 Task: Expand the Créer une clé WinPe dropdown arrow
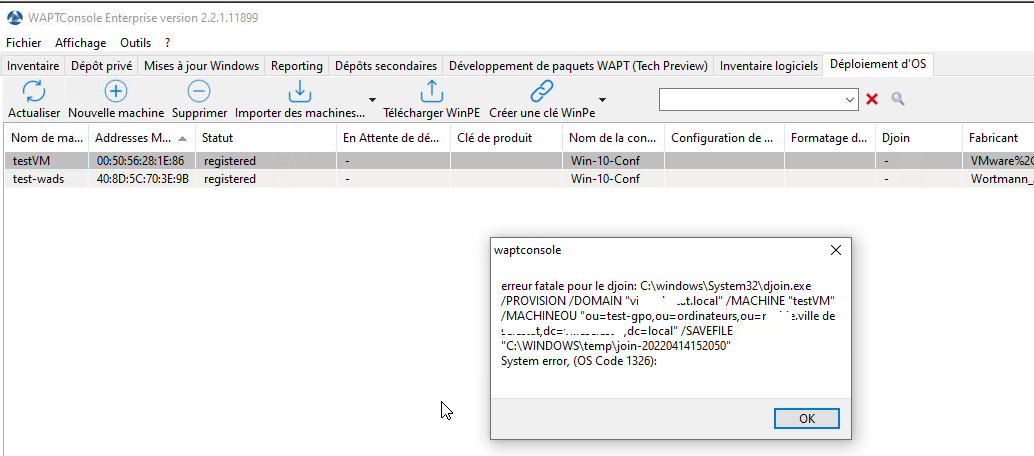pyautogui.click(x=602, y=100)
